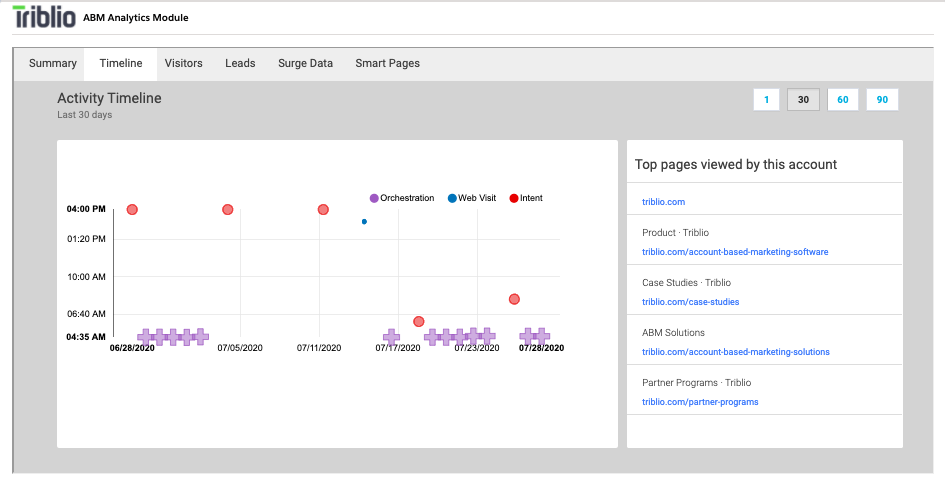Click the 06/28/2020 axis date label
Viewport: 945px width, 493px height.
tap(132, 348)
